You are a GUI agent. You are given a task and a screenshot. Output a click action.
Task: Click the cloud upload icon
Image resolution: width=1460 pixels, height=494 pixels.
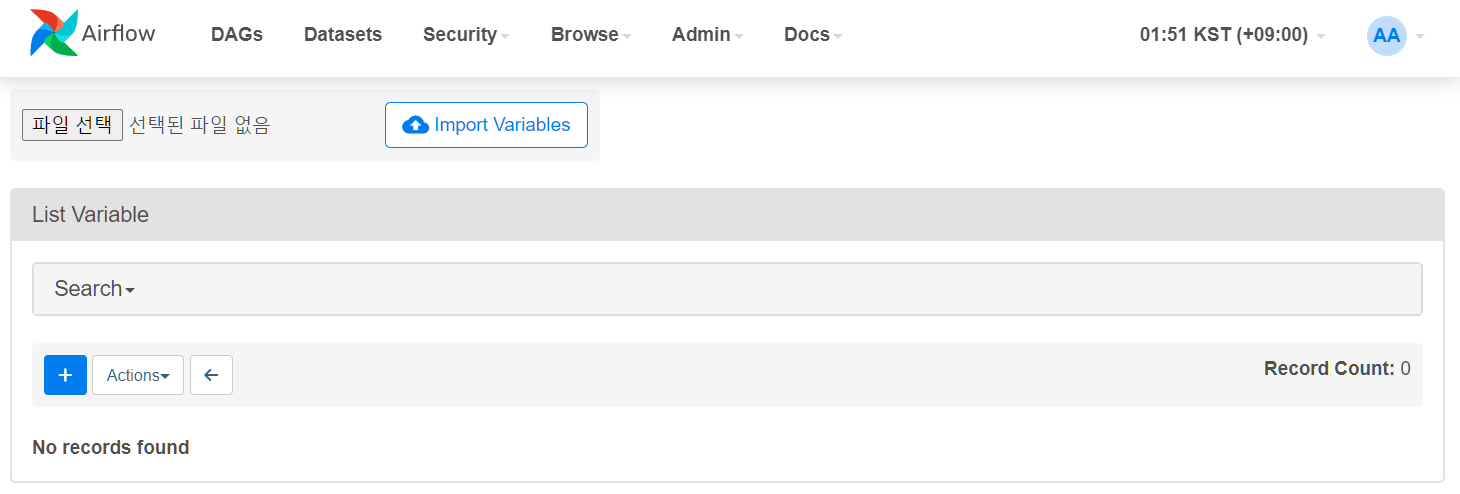pos(415,125)
